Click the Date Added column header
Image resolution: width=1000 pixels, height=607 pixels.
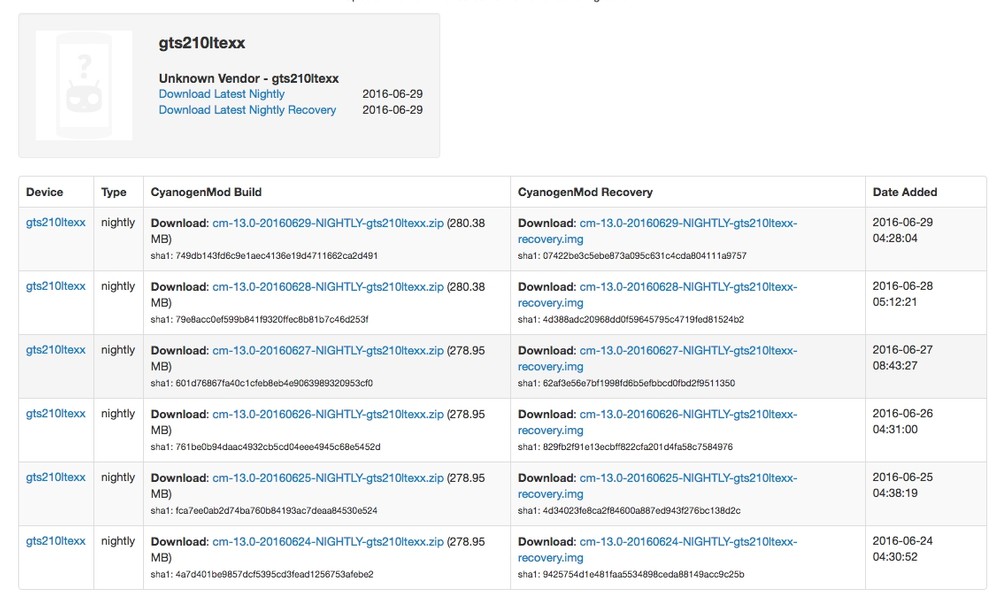coord(905,192)
